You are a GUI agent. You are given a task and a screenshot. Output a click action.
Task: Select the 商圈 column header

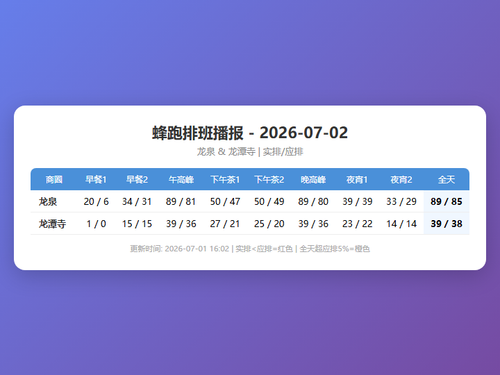[54, 180]
